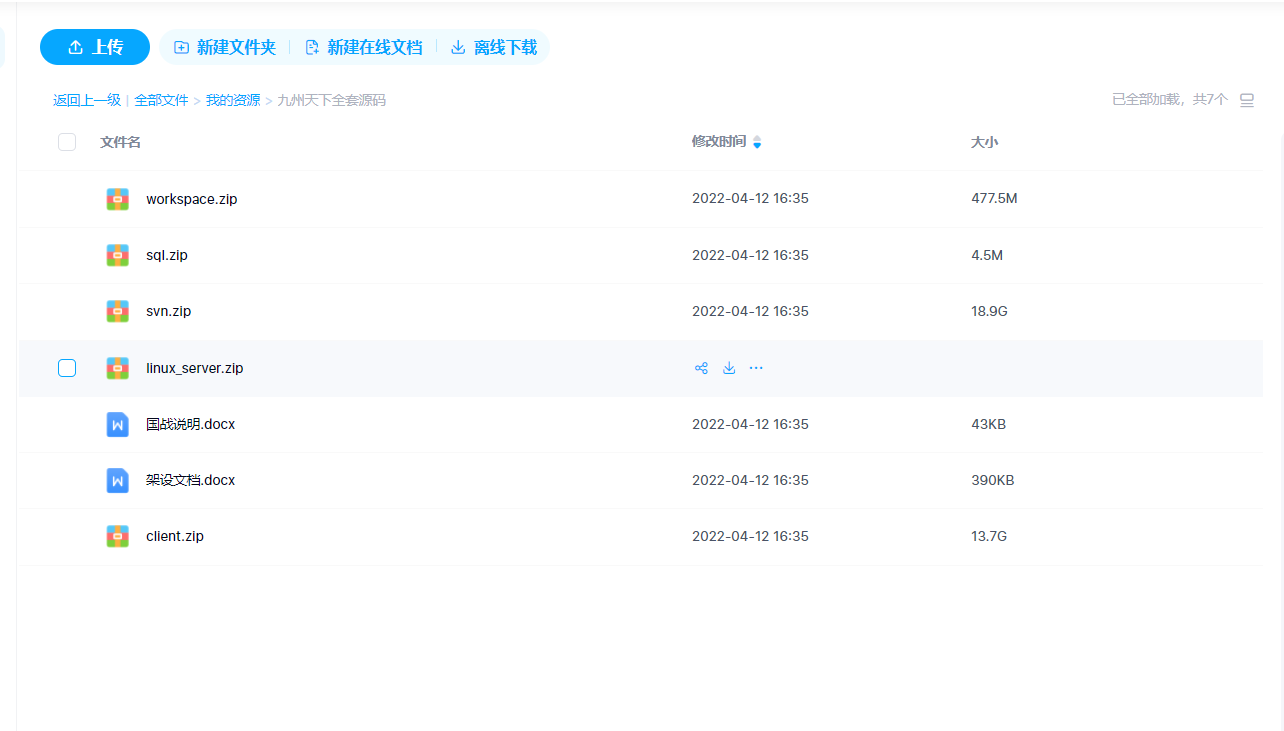1284x731 pixels.
Task: Switch the view mode using the layout icon
Action: point(1247,99)
